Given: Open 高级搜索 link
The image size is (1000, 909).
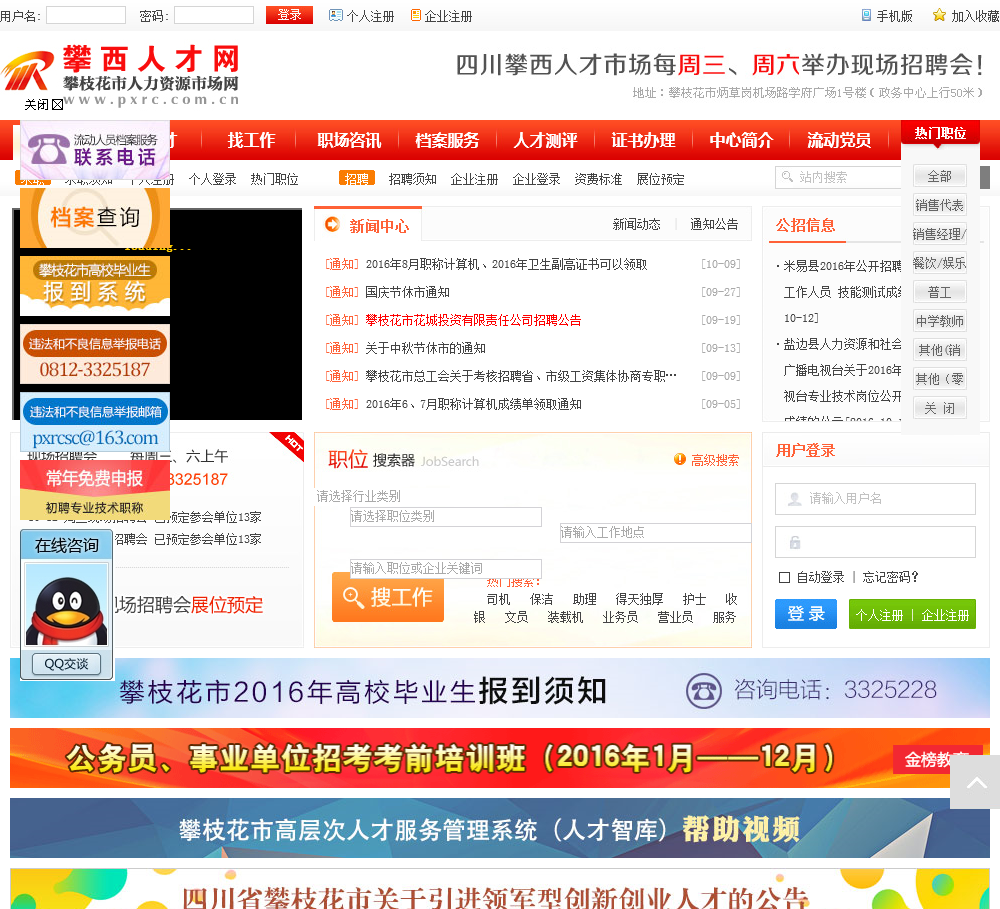Looking at the screenshot, I should click(x=715, y=460).
